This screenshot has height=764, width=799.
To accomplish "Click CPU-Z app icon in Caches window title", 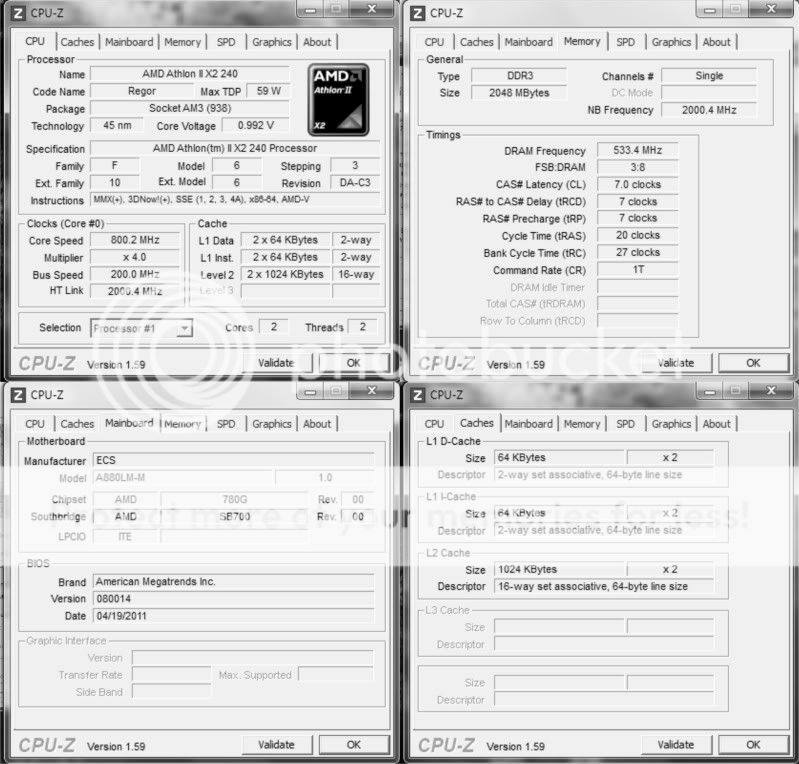I will pos(417,394).
